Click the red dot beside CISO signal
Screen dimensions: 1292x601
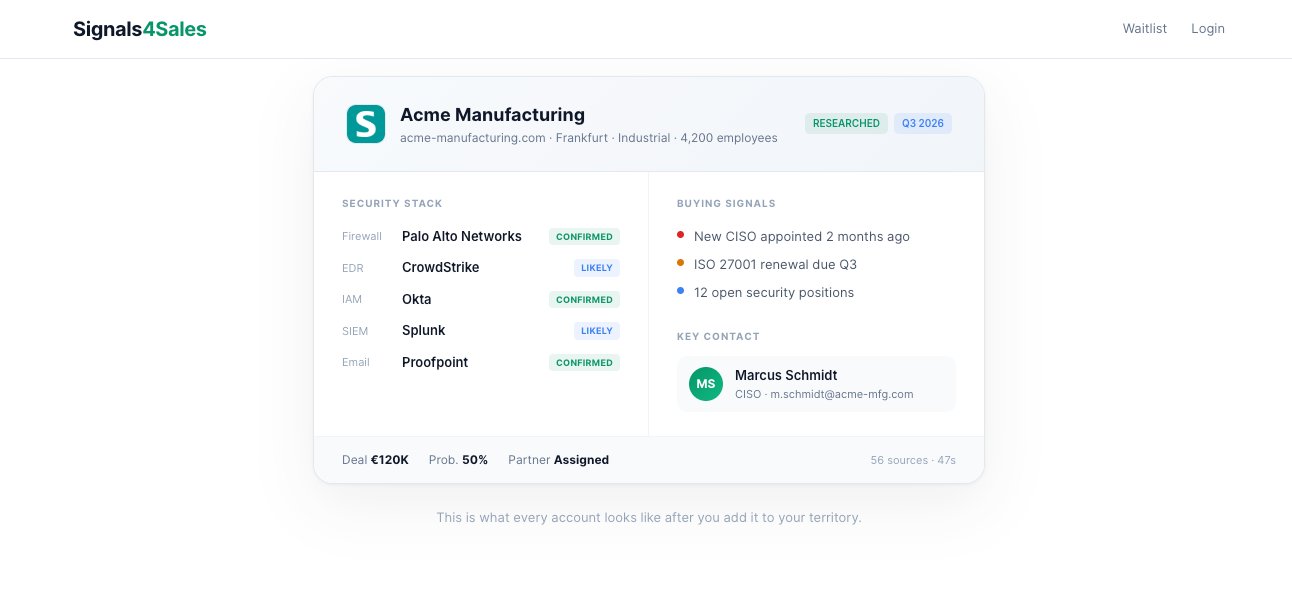coord(681,235)
